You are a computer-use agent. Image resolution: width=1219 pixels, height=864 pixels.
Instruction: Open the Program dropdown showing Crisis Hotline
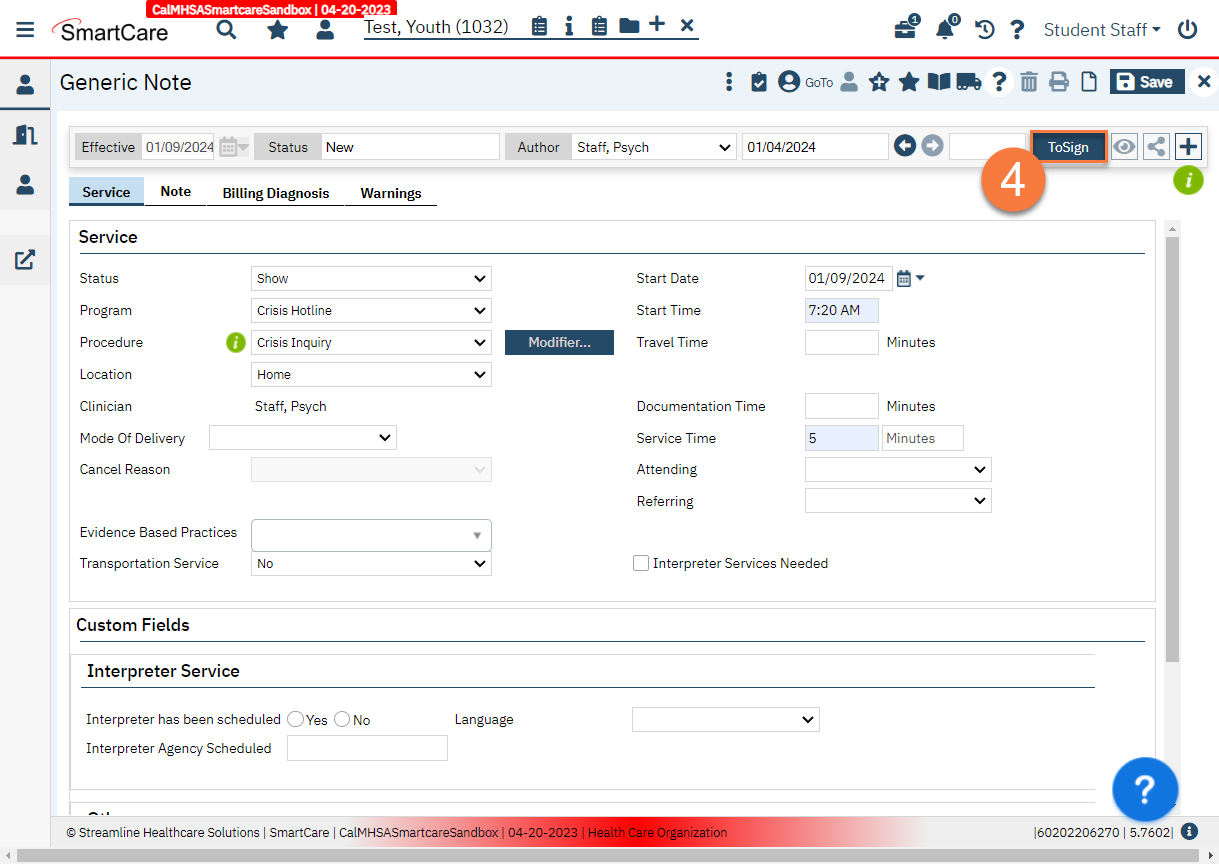371,310
